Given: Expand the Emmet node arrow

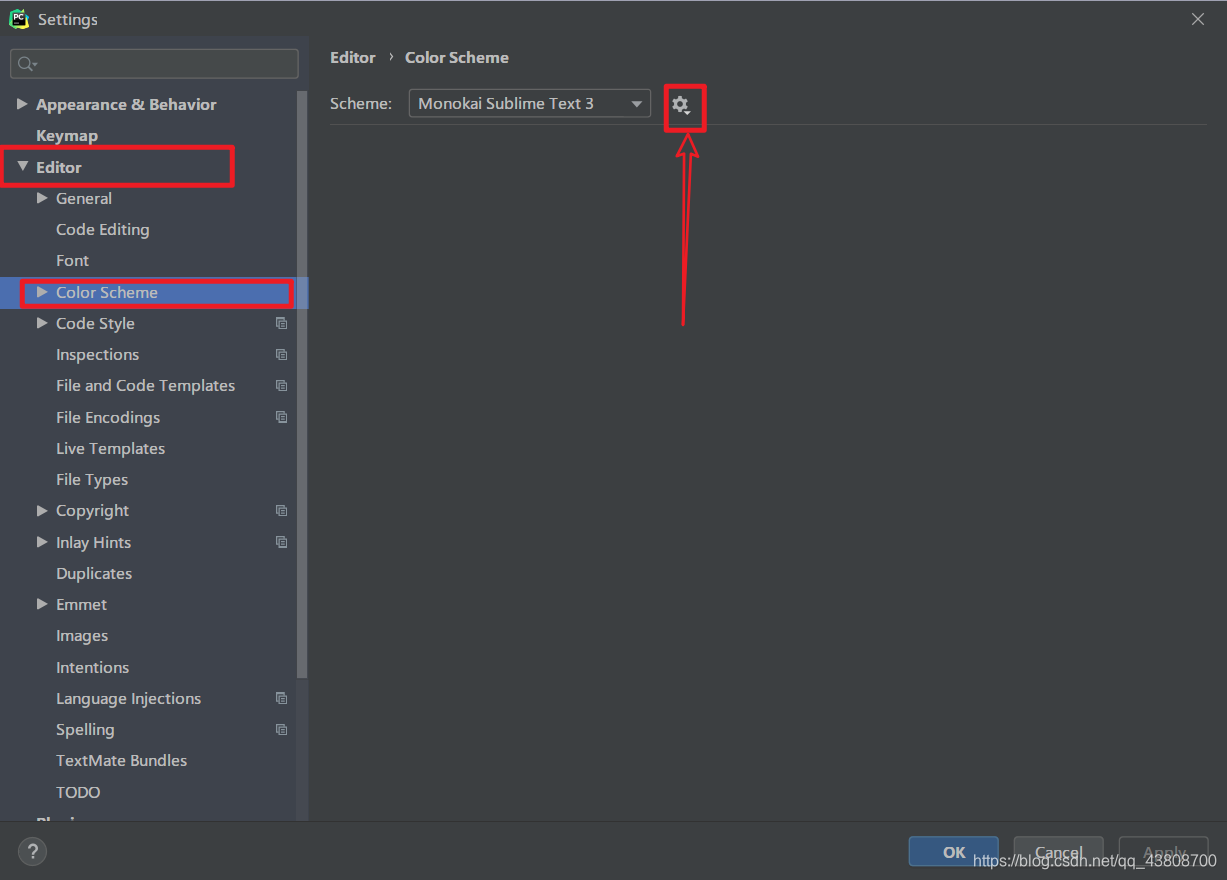Looking at the screenshot, I should tap(42, 604).
